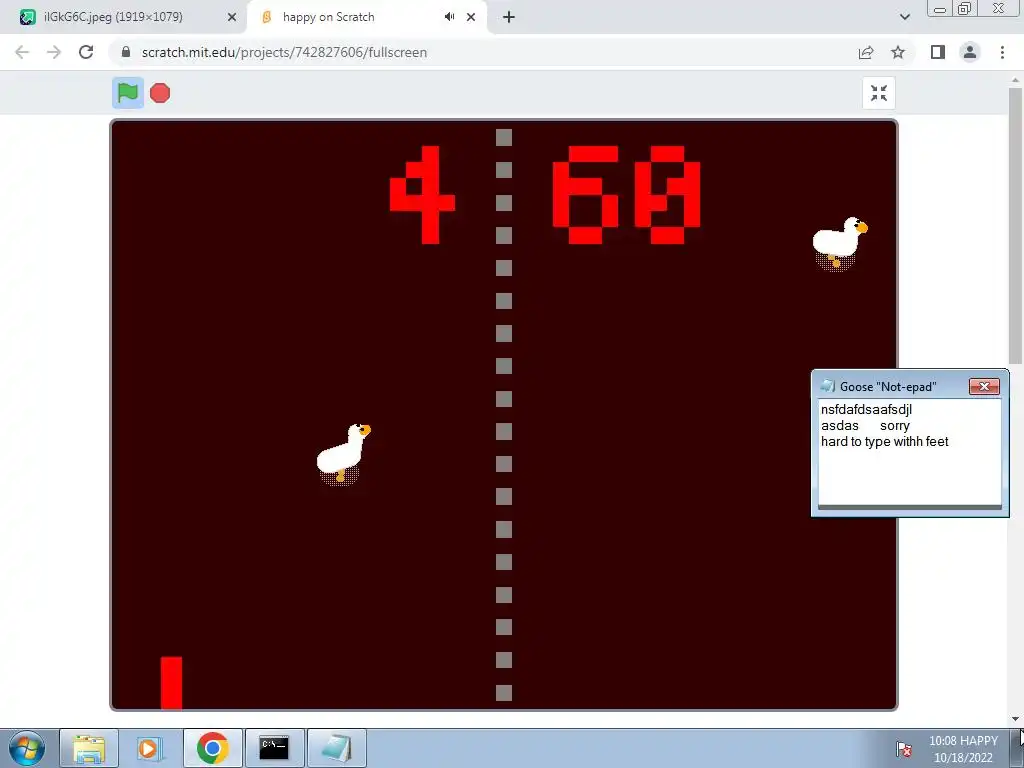Click the text "hard to type withh feet"
The height and width of the screenshot is (768, 1024).
coord(884,441)
